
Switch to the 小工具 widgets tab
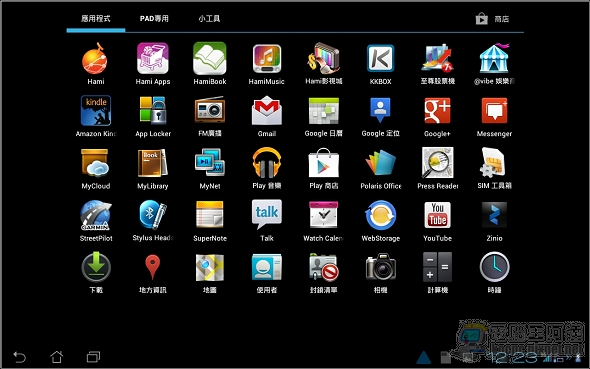209,19
